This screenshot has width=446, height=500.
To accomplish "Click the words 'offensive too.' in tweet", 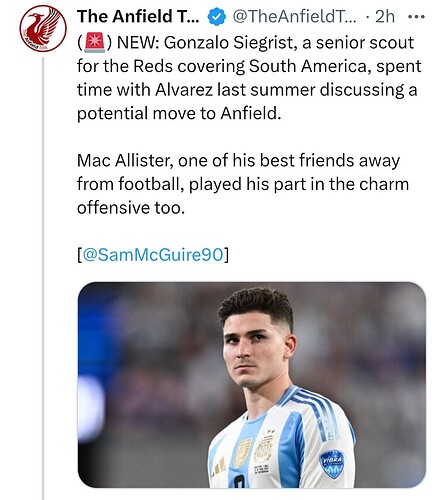I will (x=131, y=208).
